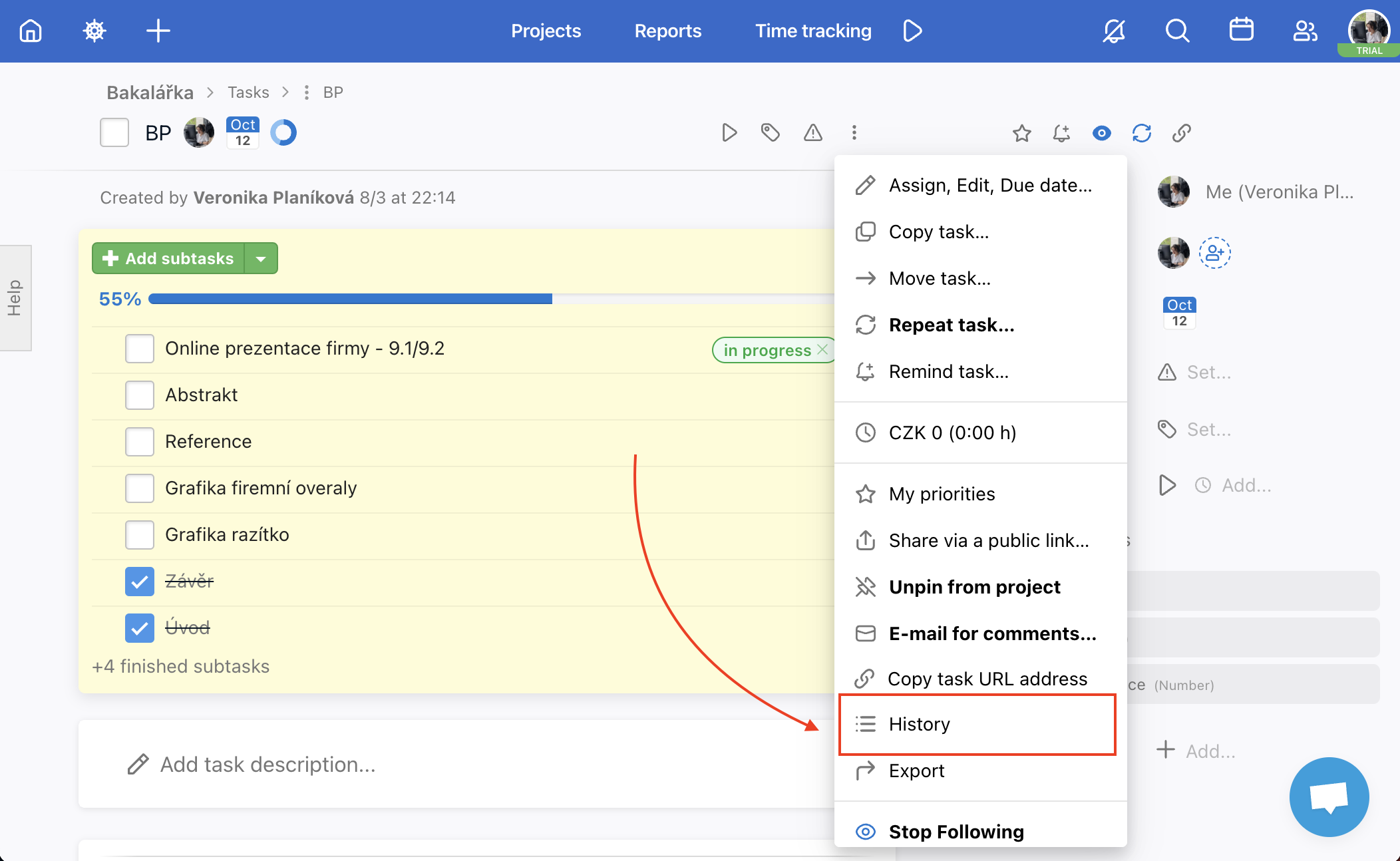Select Remind task... menu entry

click(981, 371)
